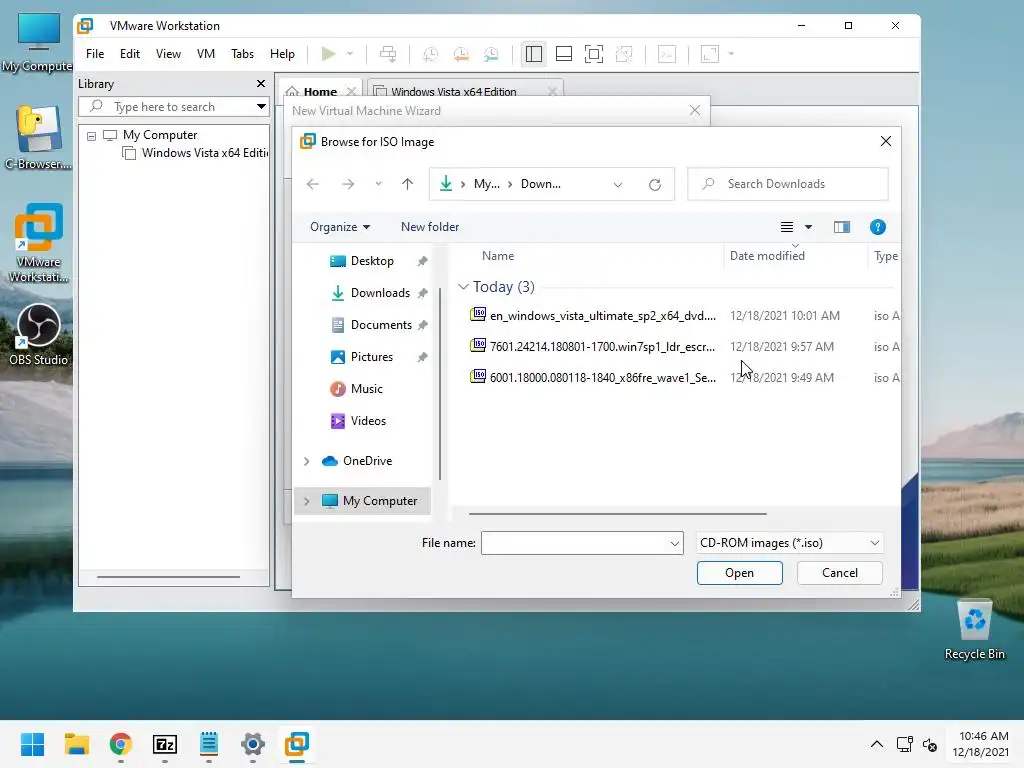
Task: Expand the address bar path dropdown
Action: (618, 184)
